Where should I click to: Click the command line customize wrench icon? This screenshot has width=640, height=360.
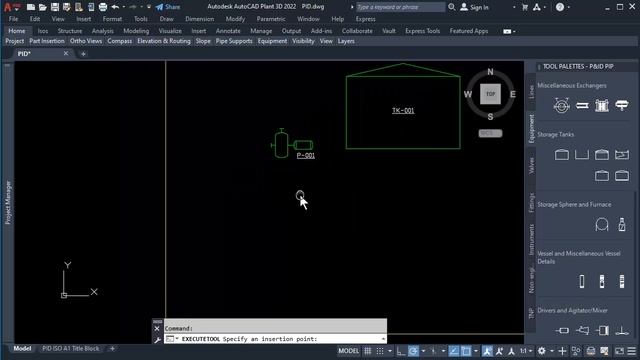tap(157, 340)
